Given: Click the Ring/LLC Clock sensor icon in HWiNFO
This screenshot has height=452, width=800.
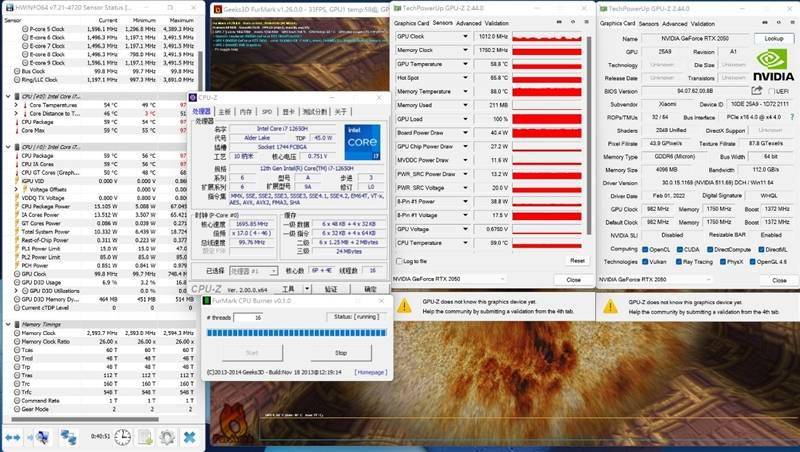Looking at the screenshot, I should (x=17, y=80).
